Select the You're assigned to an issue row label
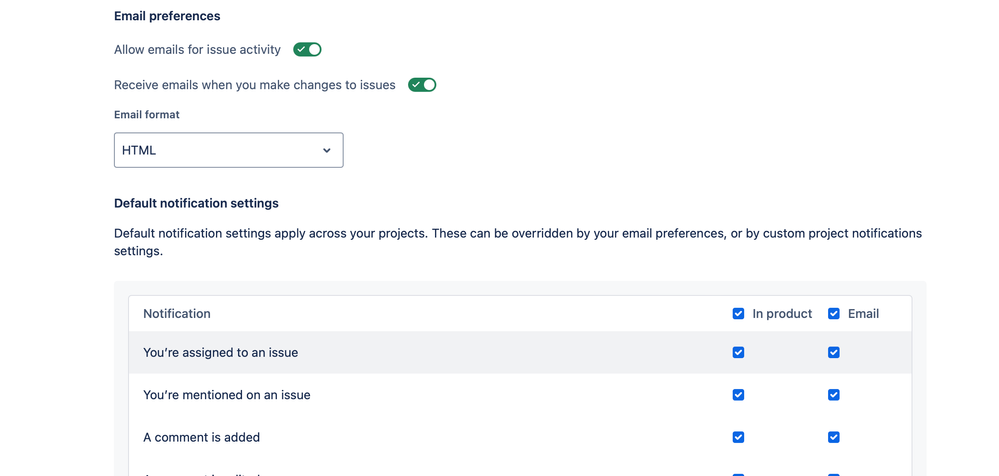This screenshot has width=999, height=476. [x=220, y=352]
